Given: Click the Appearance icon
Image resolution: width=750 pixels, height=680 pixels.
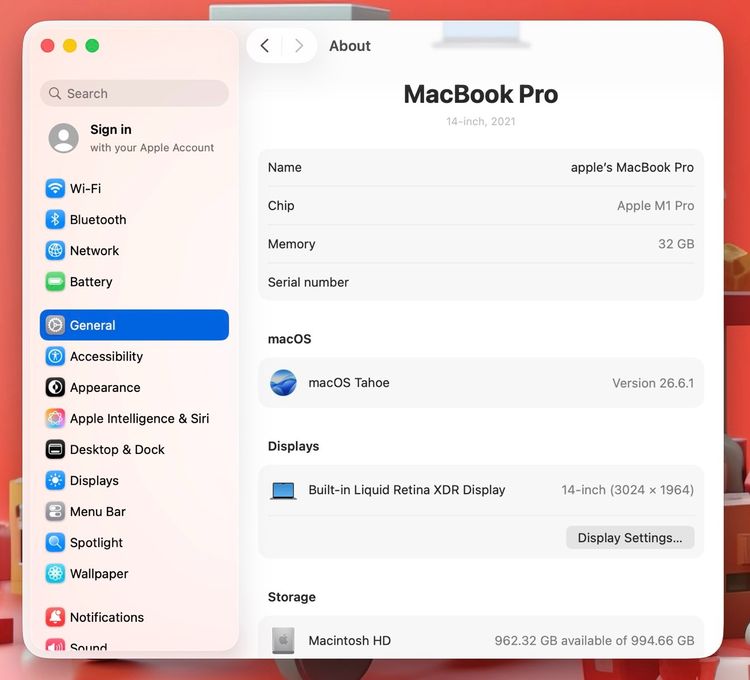Looking at the screenshot, I should tap(55, 387).
